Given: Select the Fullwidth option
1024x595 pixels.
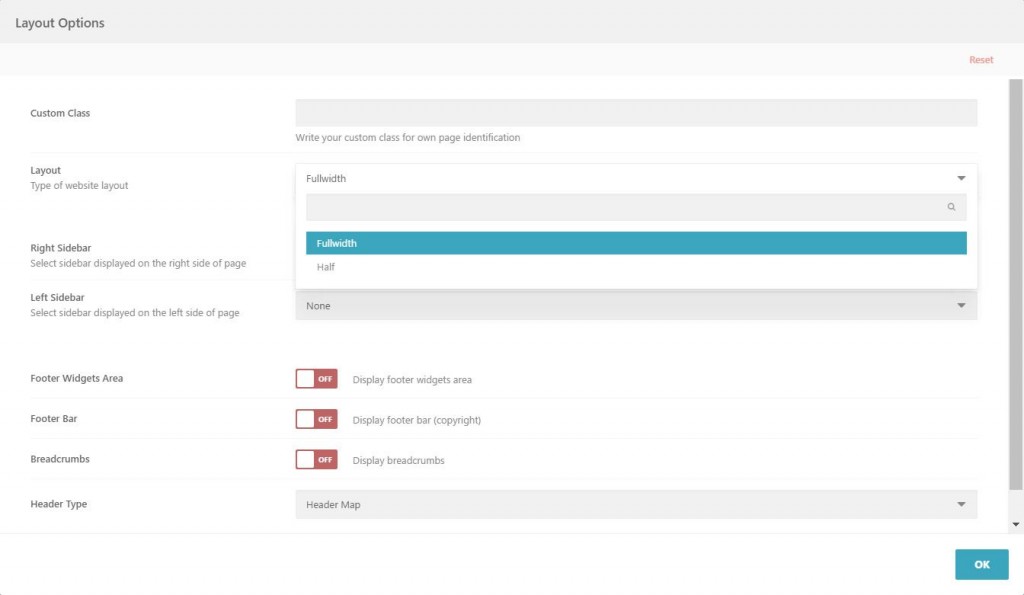Looking at the screenshot, I should tap(636, 243).
